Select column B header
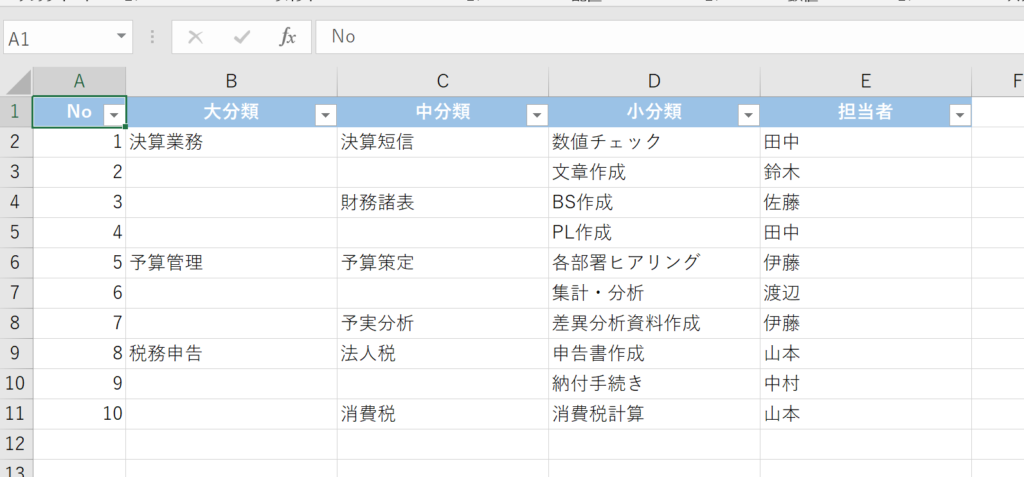 coord(231,81)
